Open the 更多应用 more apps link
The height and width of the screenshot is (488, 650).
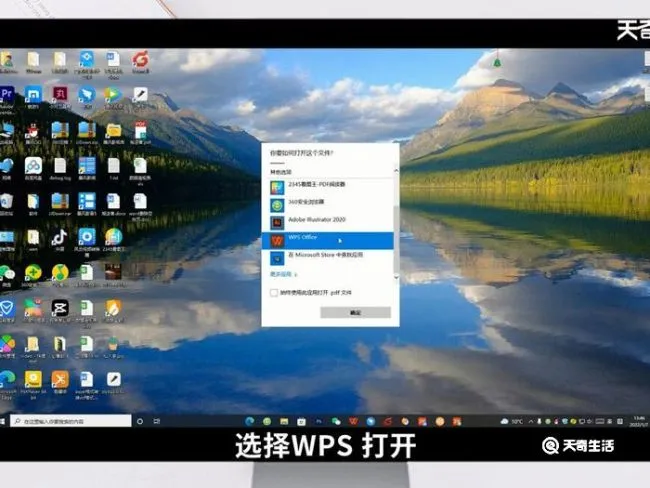point(284,274)
